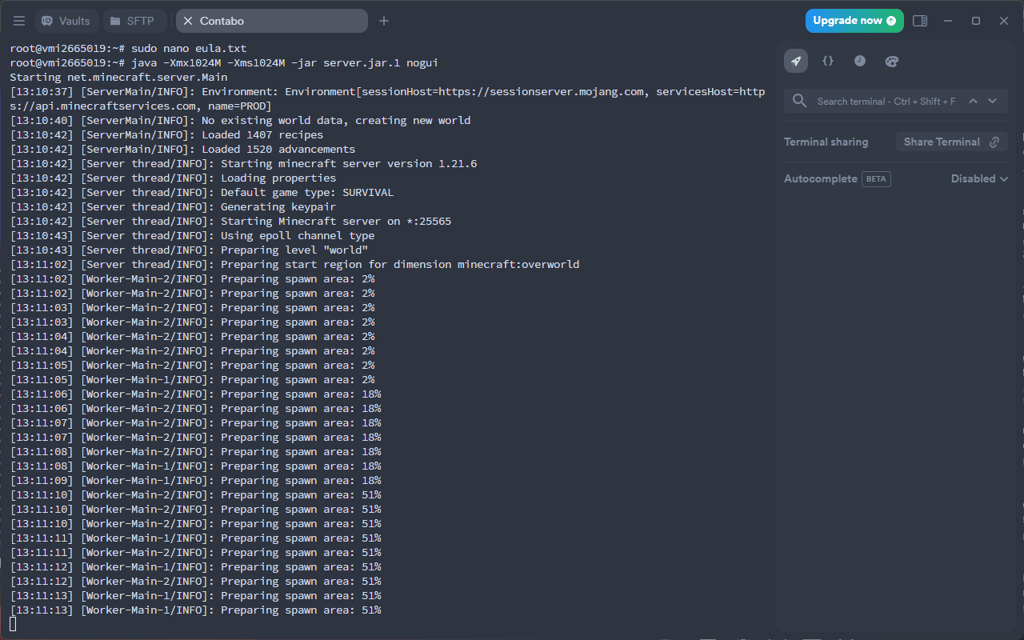Click the link icon in Share Terminal
1024x640 pixels.
994,142
